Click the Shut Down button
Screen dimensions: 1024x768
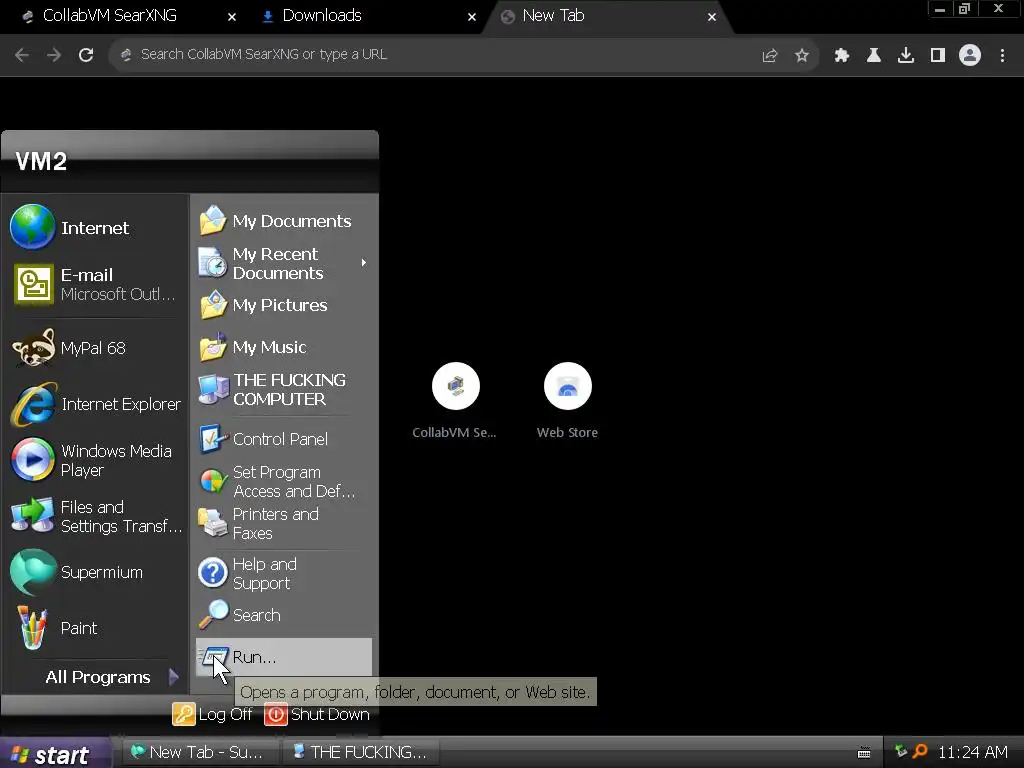pos(317,714)
